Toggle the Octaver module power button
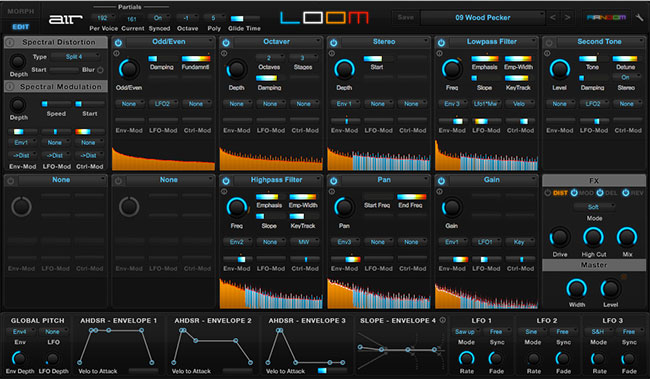Screen dimensions: 650x379 (226, 43)
